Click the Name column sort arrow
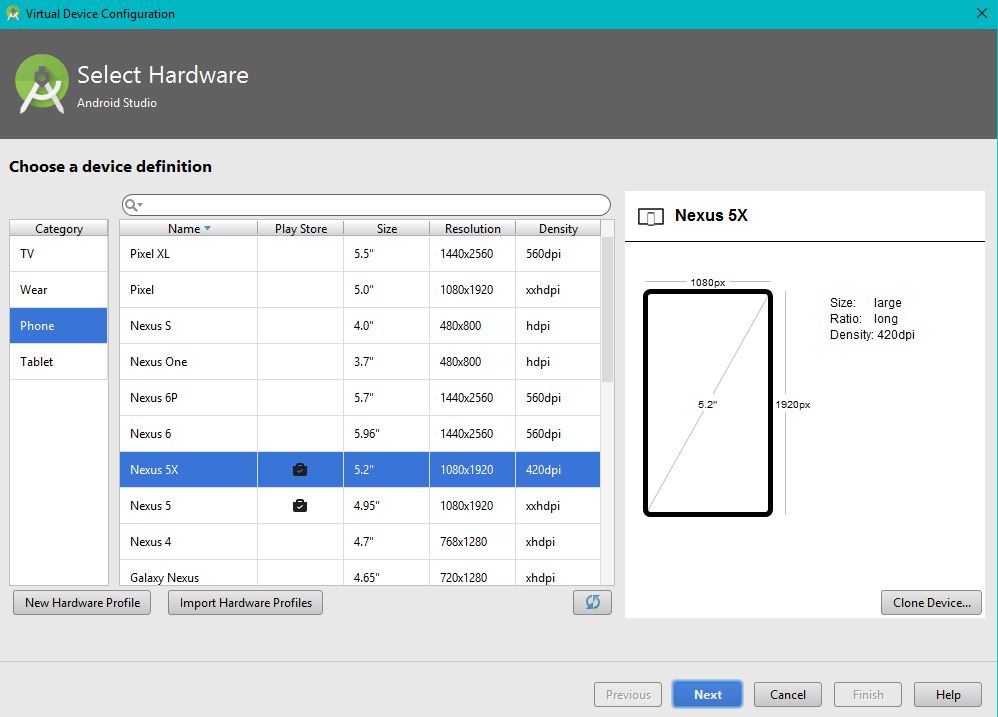The image size is (998, 717). [x=207, y=228]
